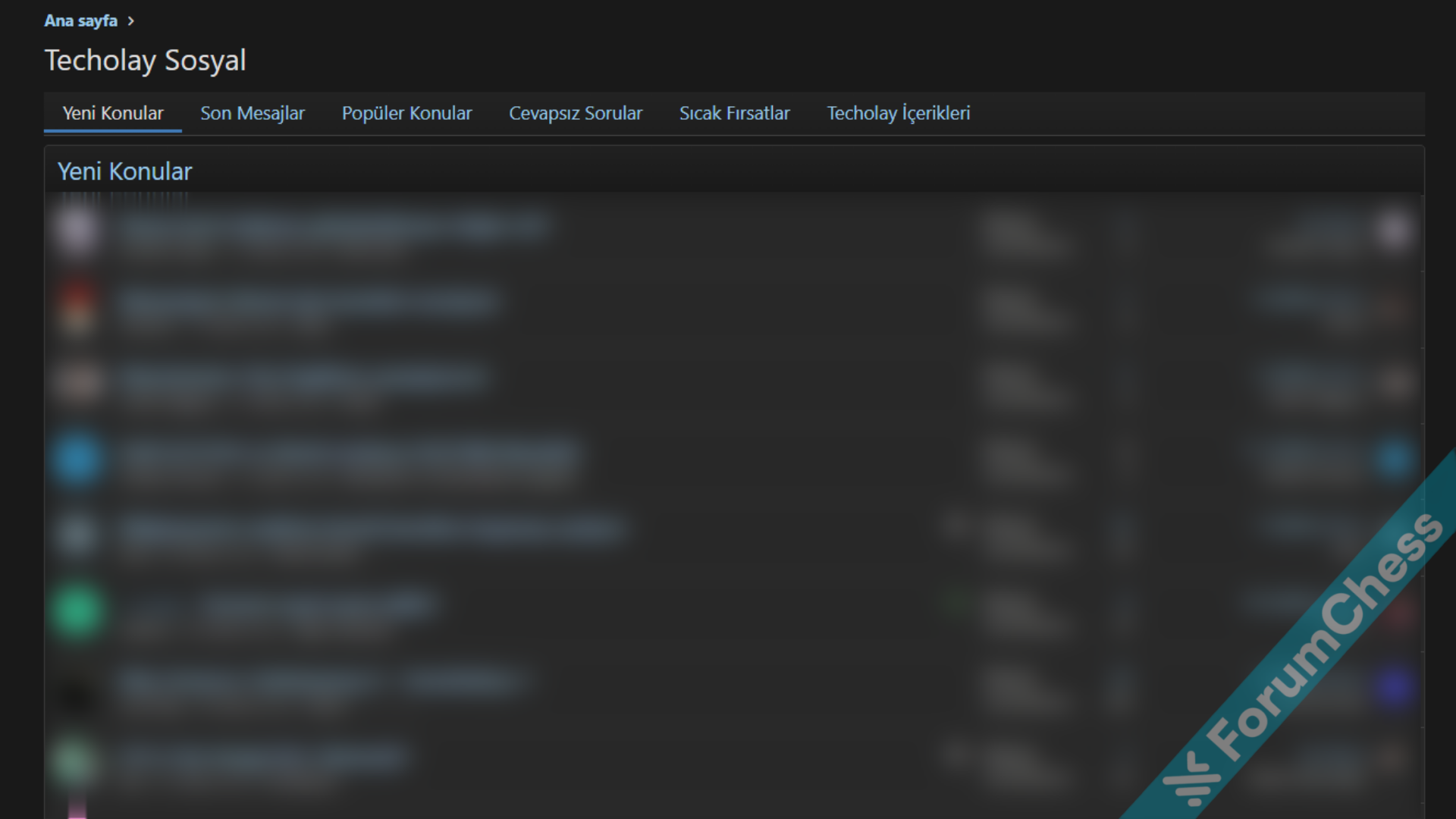Click the Techolay Sosyal page title

145,61
